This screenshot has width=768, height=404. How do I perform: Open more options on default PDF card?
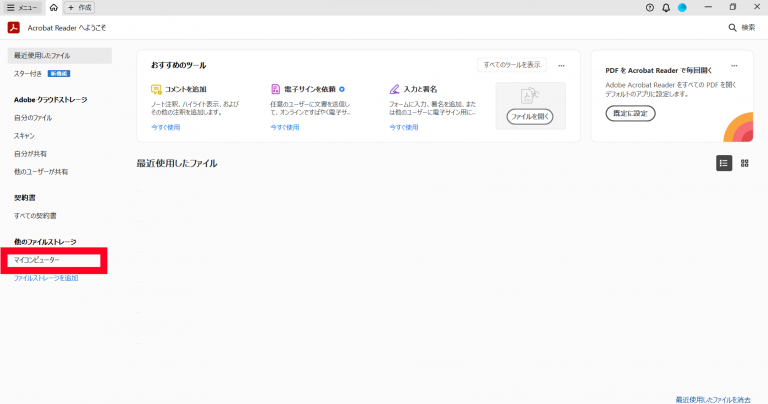tap(734, 65)
